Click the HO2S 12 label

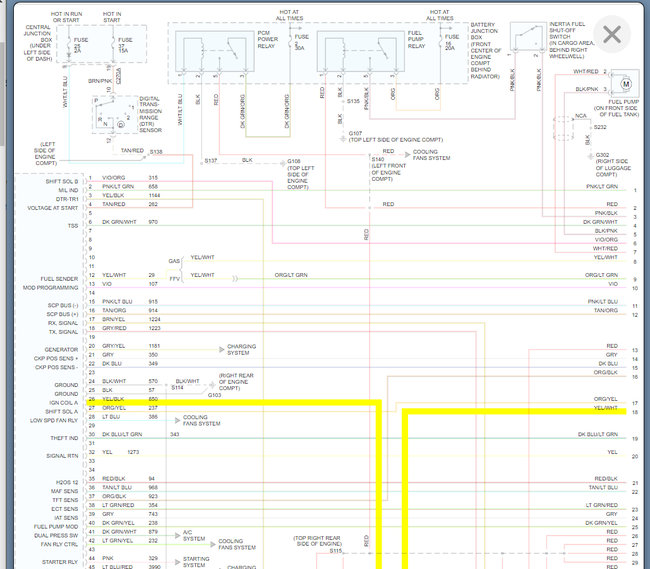pos(67,482)
